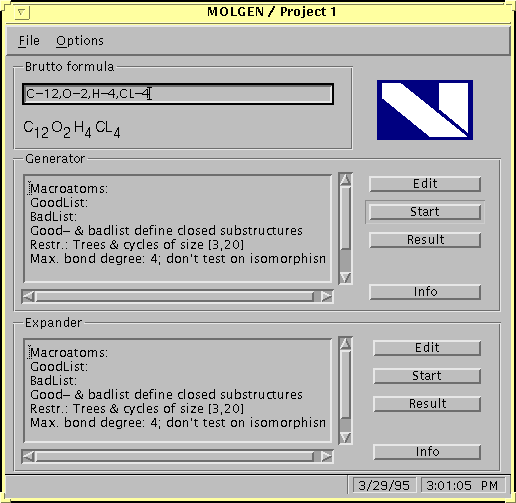The height and width of the screenshot is (503, 516).
Task: Click Generator horizontal scroll left arrow
Action: [x=28, y=296]
